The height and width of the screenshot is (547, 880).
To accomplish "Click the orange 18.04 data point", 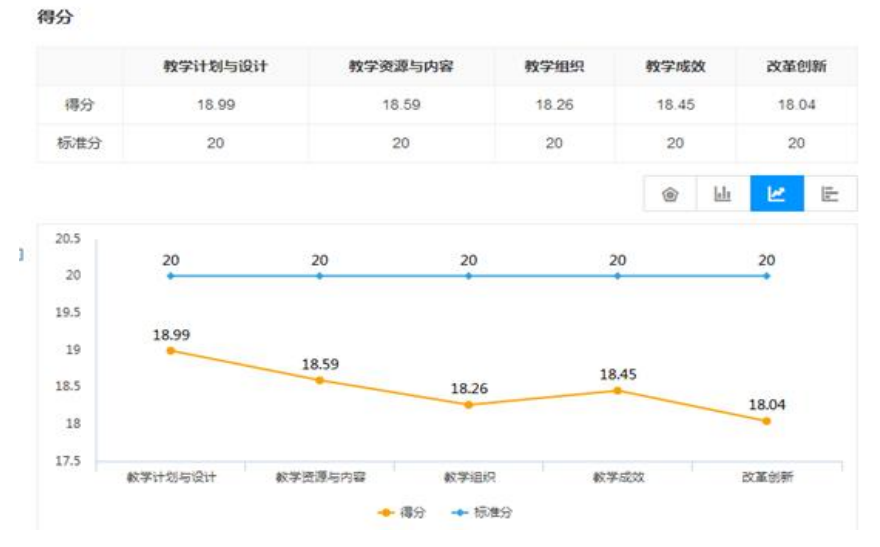I will point(766,421).
